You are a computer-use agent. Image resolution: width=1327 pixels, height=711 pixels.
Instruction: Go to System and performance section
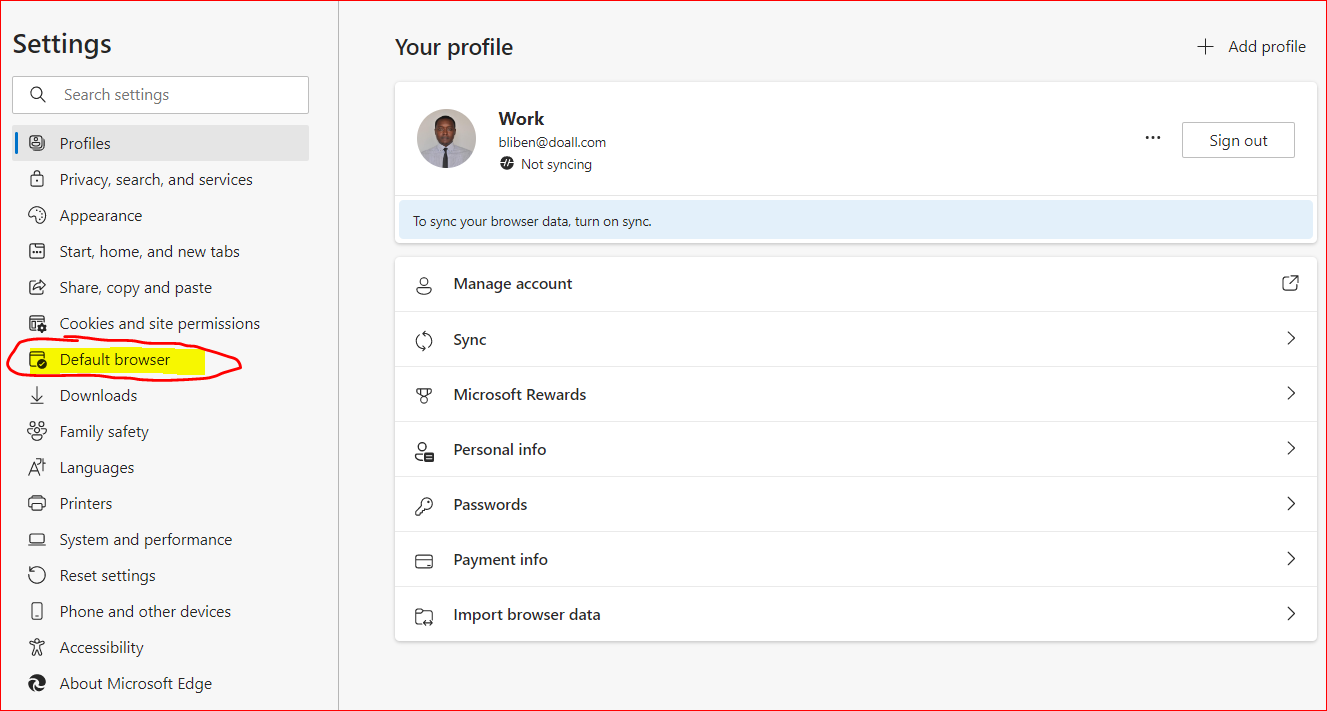point(145,540)
